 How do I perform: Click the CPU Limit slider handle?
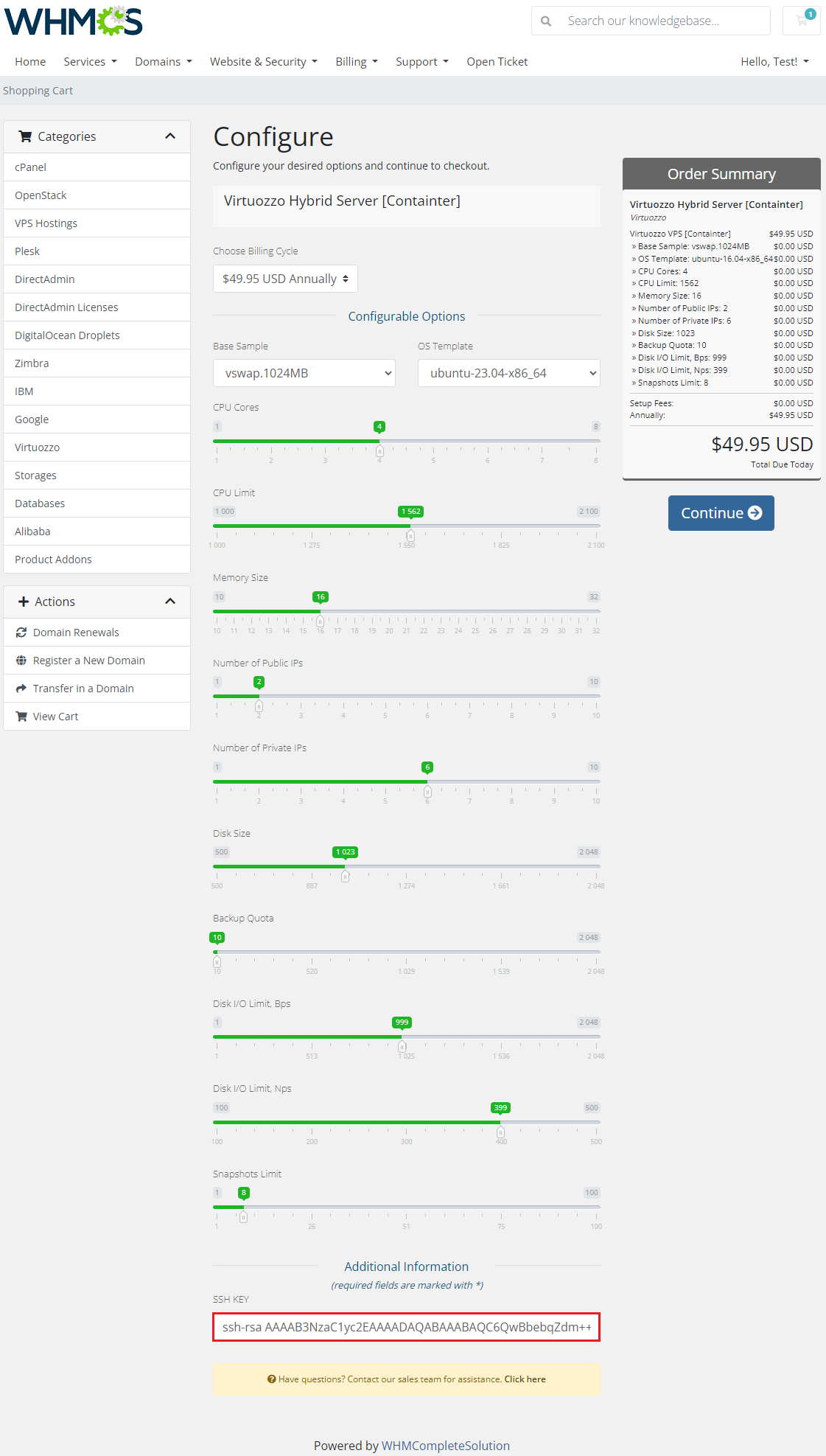(410, 536)
